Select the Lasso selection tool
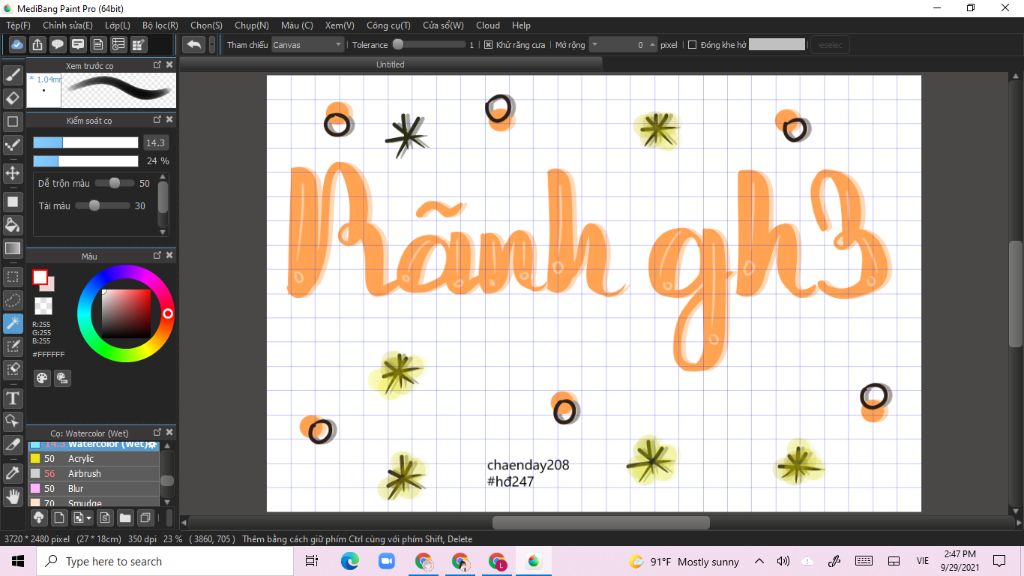The width and height of the screenshot is (1024, 576). point(12,300)
